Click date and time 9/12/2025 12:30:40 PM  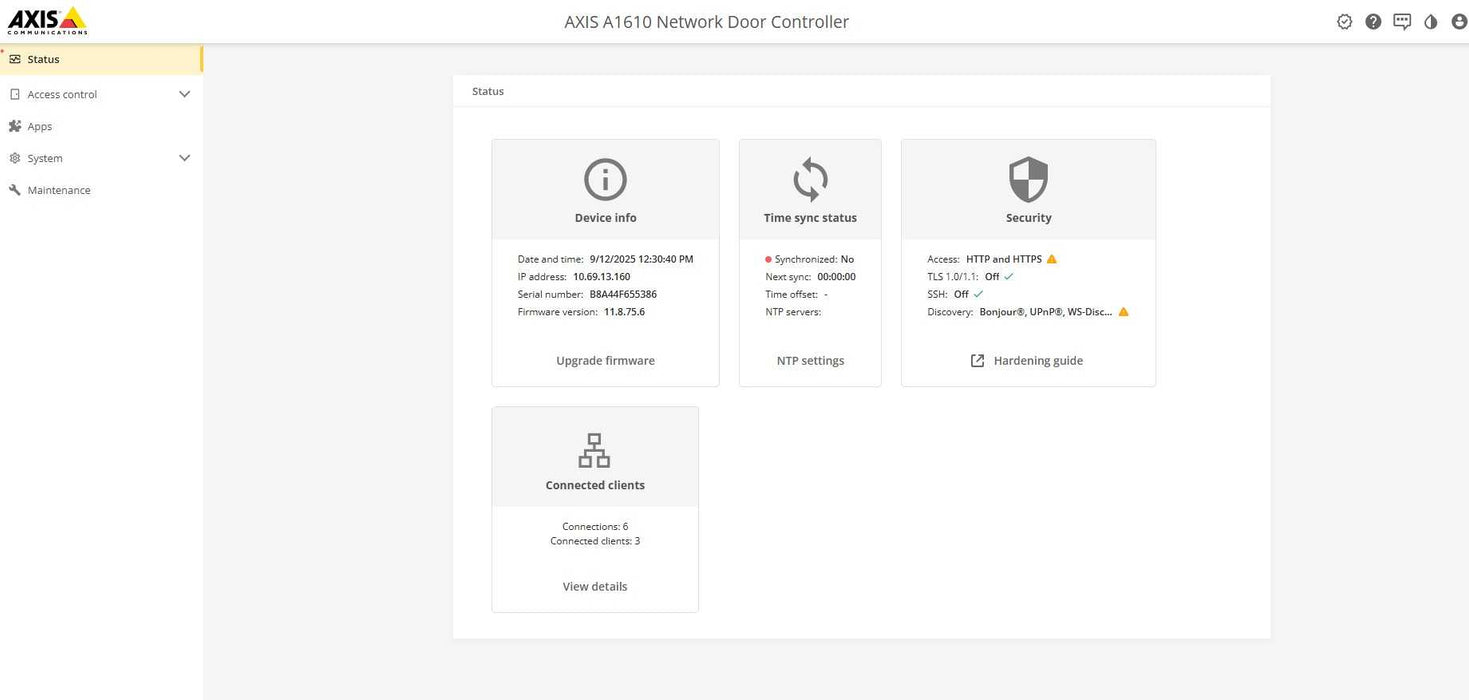tap(641, 259)
